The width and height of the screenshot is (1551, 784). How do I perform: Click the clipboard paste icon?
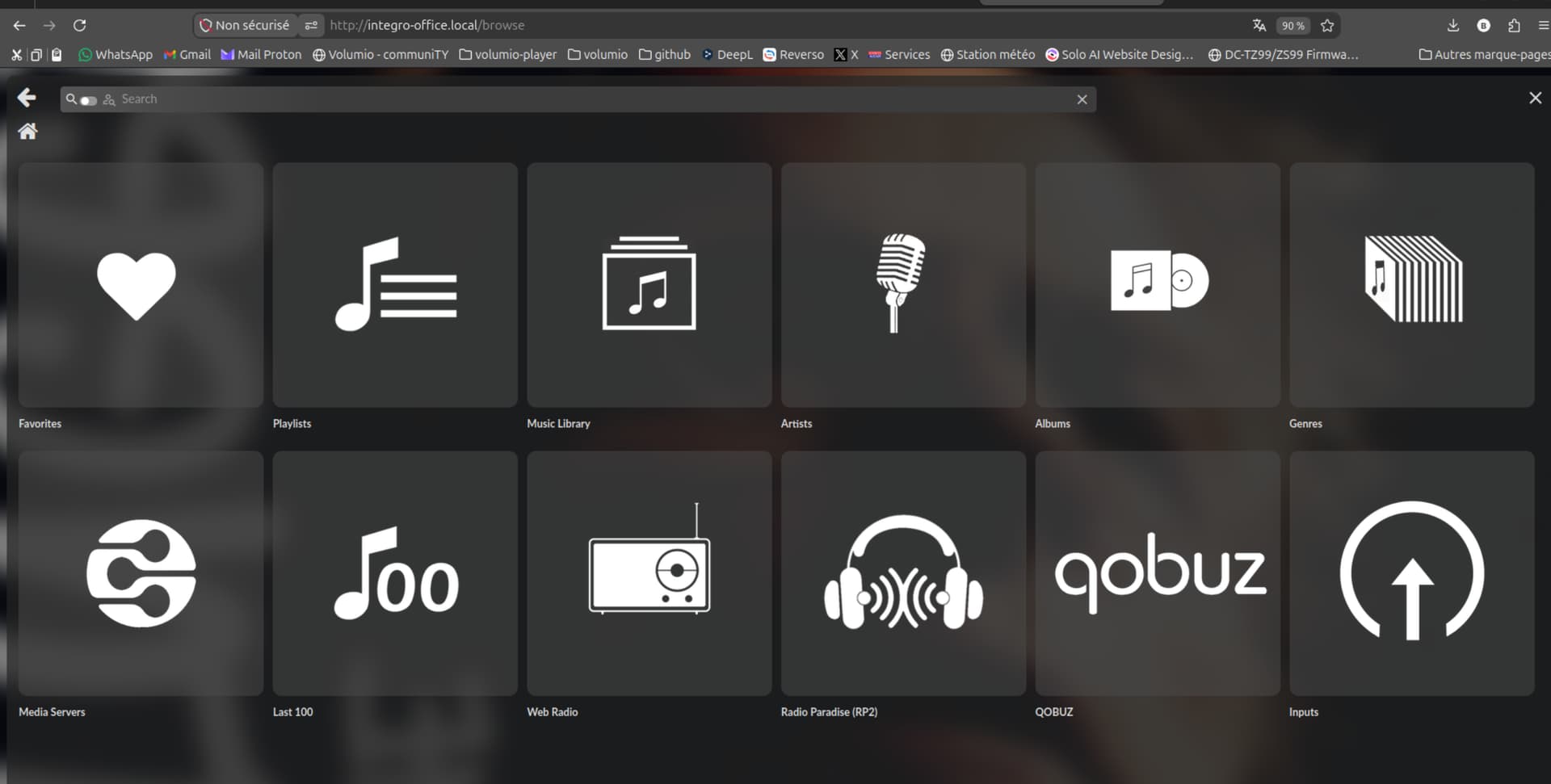point(57,54)
